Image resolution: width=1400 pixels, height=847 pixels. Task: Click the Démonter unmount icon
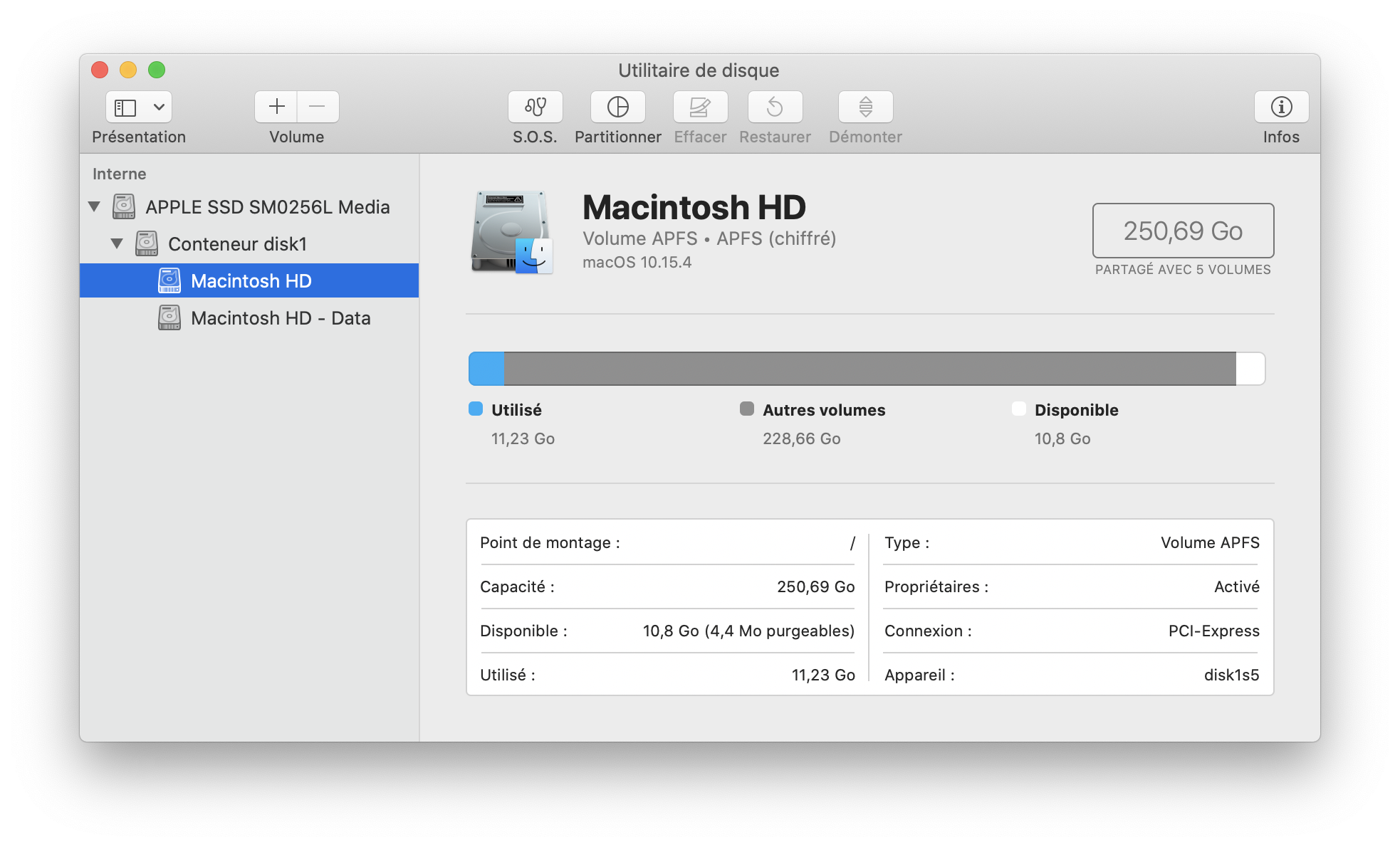click(x=865, y=107)
